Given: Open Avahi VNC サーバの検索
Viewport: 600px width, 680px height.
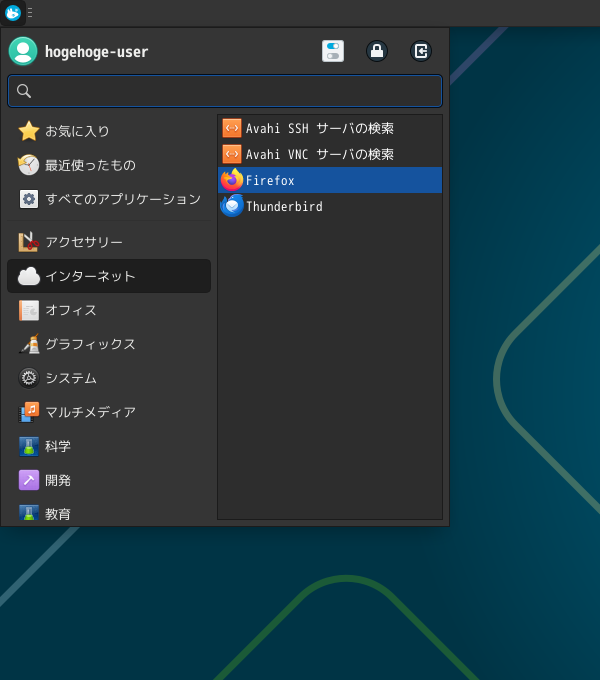Looking at the screenshot, I should pos(330,154).
